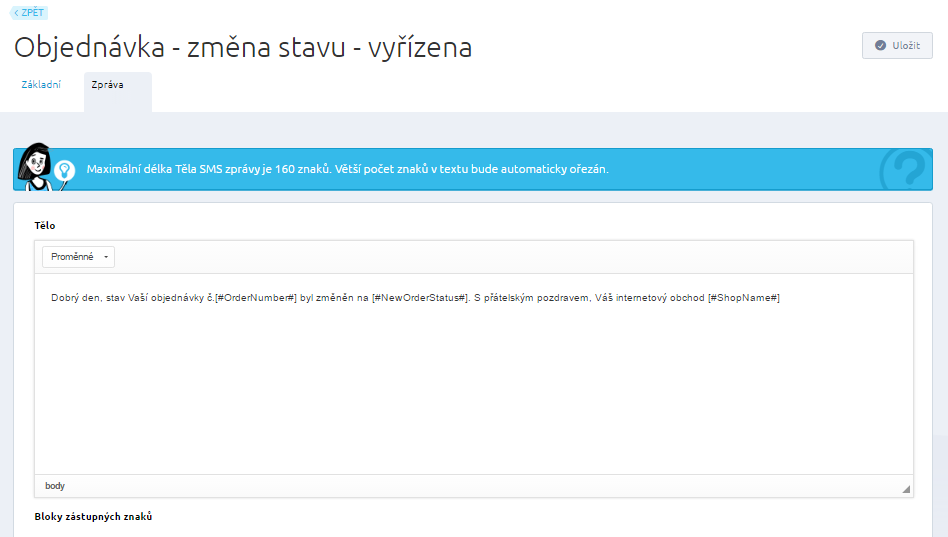Click the body element path in editor footer
This screenshot has width=948, height=537.
coord(54,486)
